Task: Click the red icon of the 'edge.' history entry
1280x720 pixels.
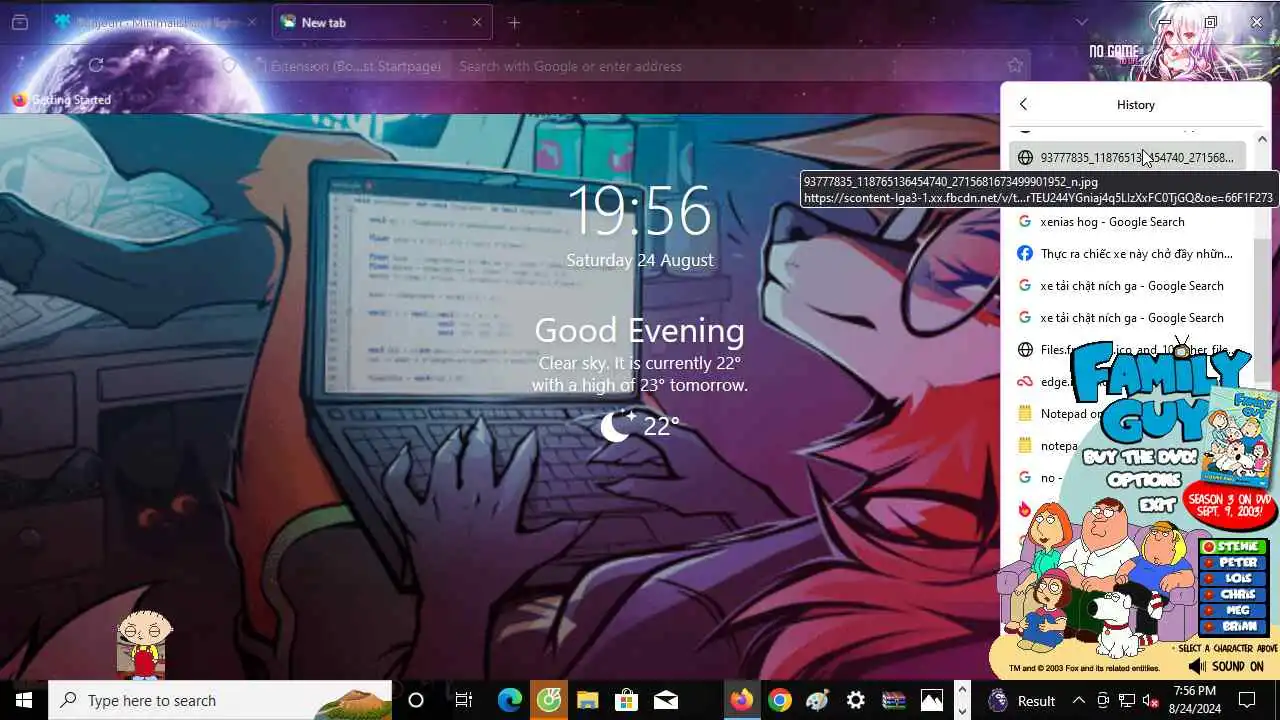Action: (x=1024, y=382)
